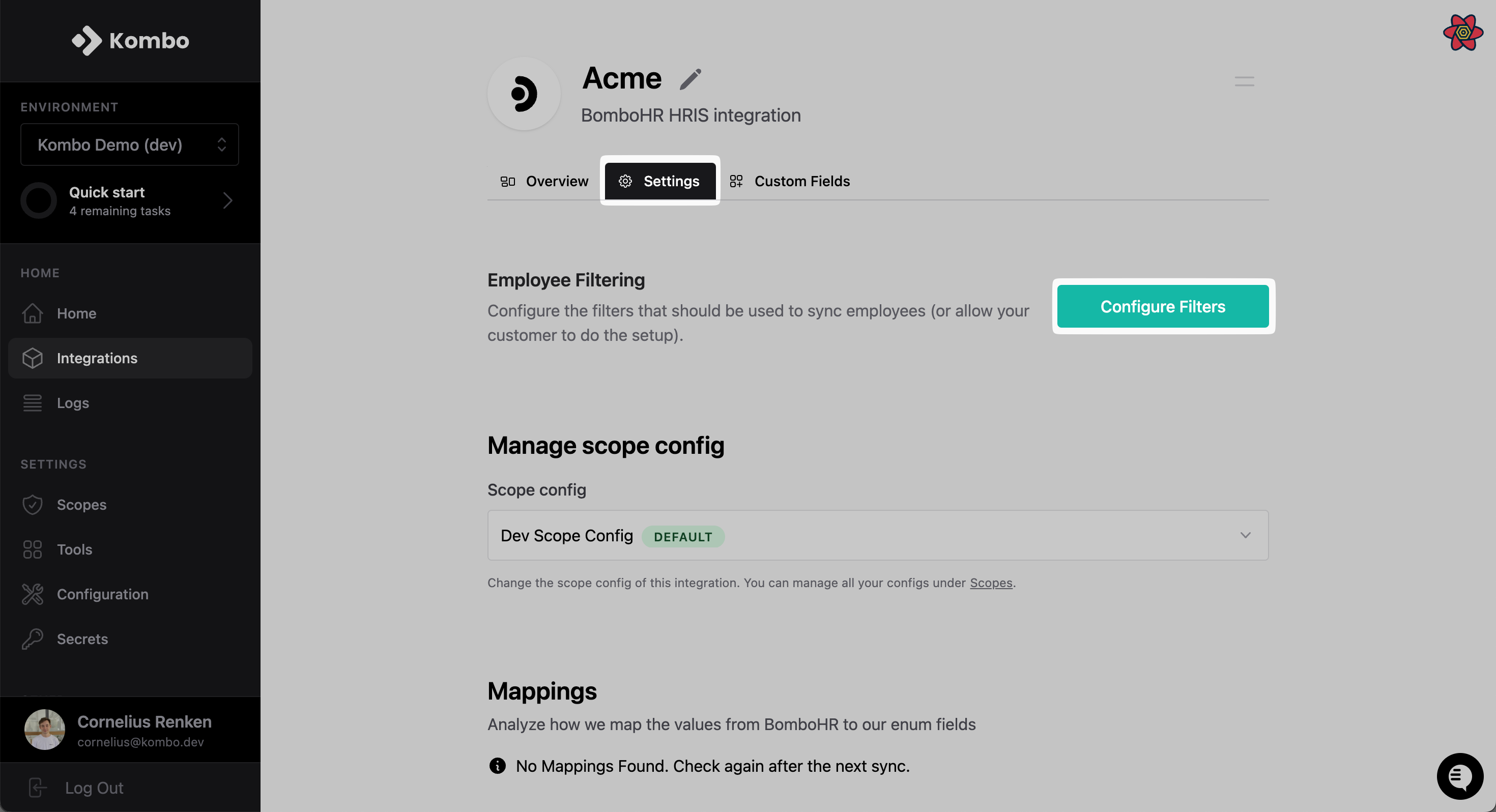Click the BomboHR integration logo
Screen dimensions: 1496x812
click(524, 93)
